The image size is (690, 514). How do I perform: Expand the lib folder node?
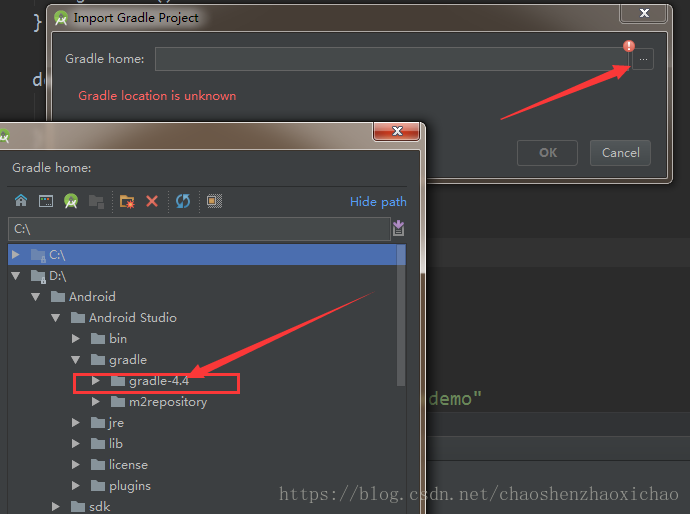pyautogui.click(x=76, y=444)
